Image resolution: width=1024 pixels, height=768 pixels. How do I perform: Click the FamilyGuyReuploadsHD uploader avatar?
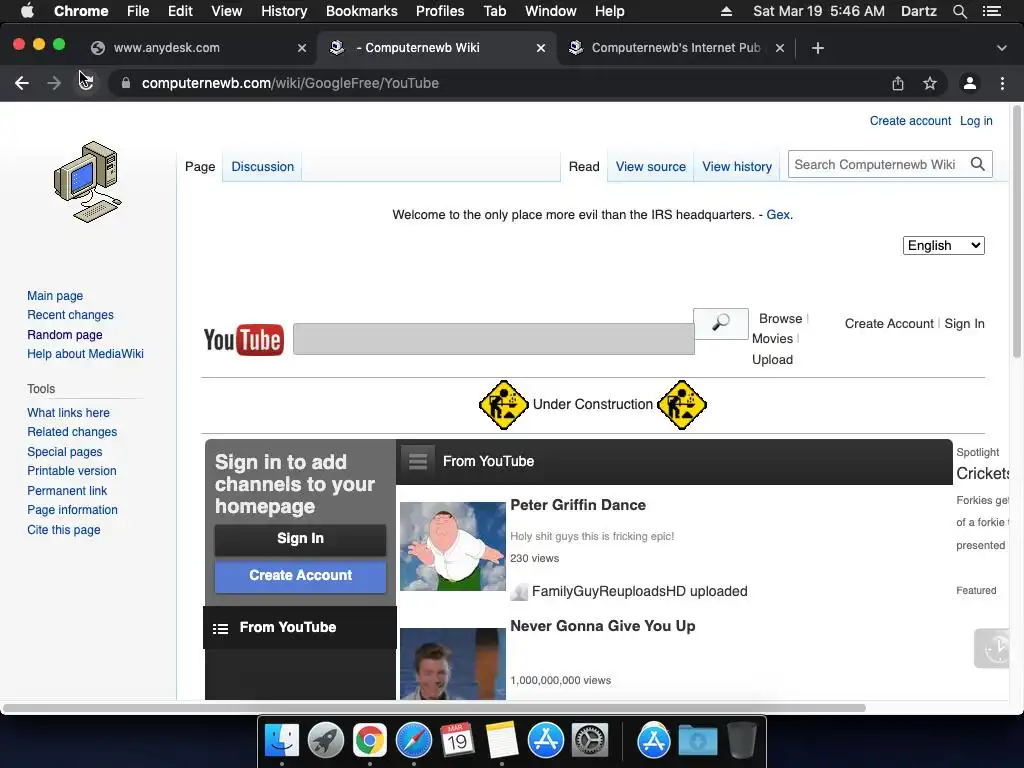[519, 592]
